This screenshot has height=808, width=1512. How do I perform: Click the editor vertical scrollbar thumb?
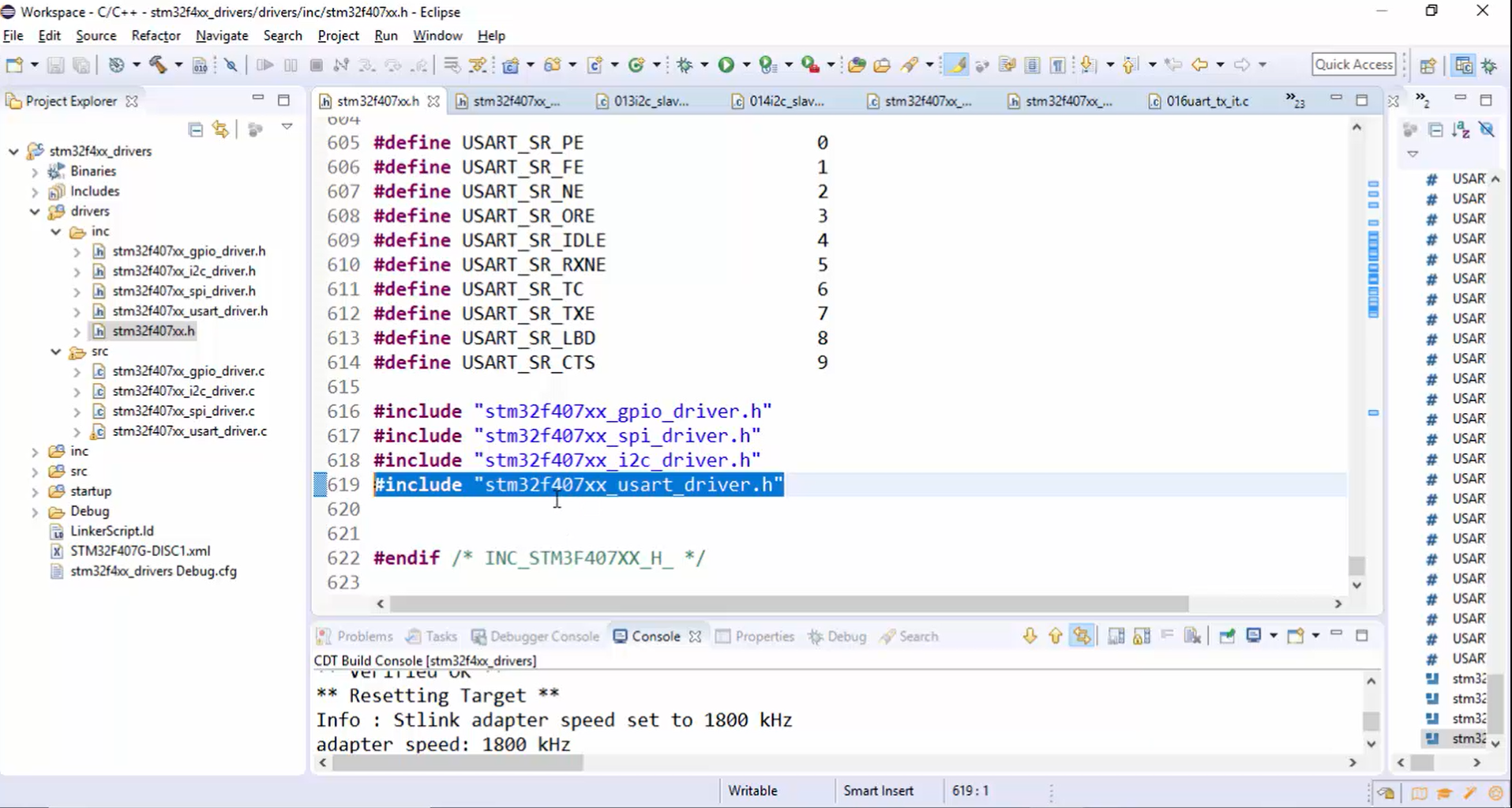click(1356, 565)
